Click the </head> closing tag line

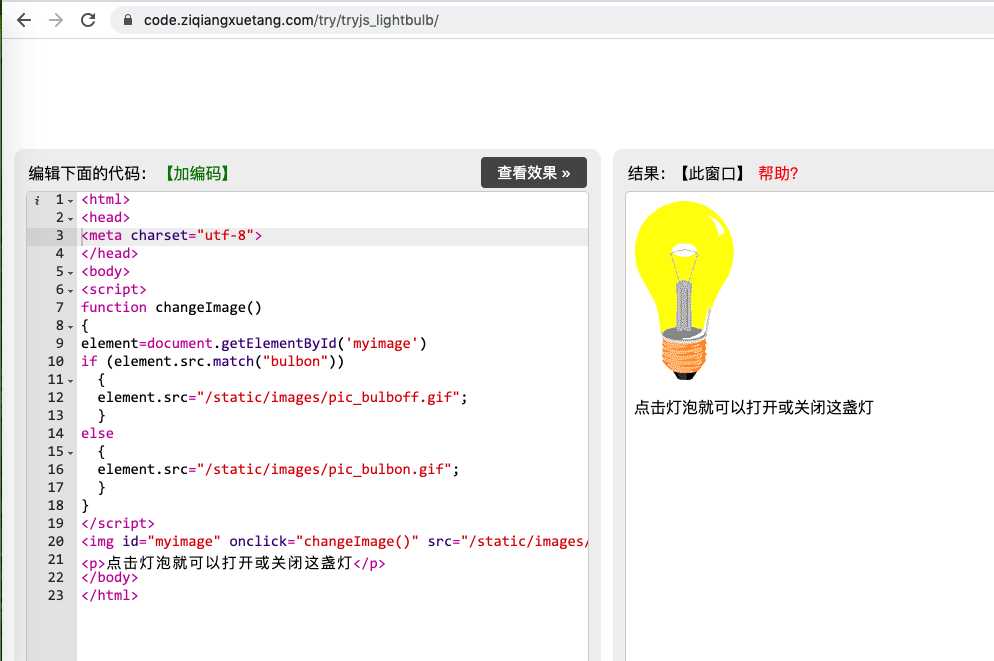pyautogui.click(x=110, y=253)
